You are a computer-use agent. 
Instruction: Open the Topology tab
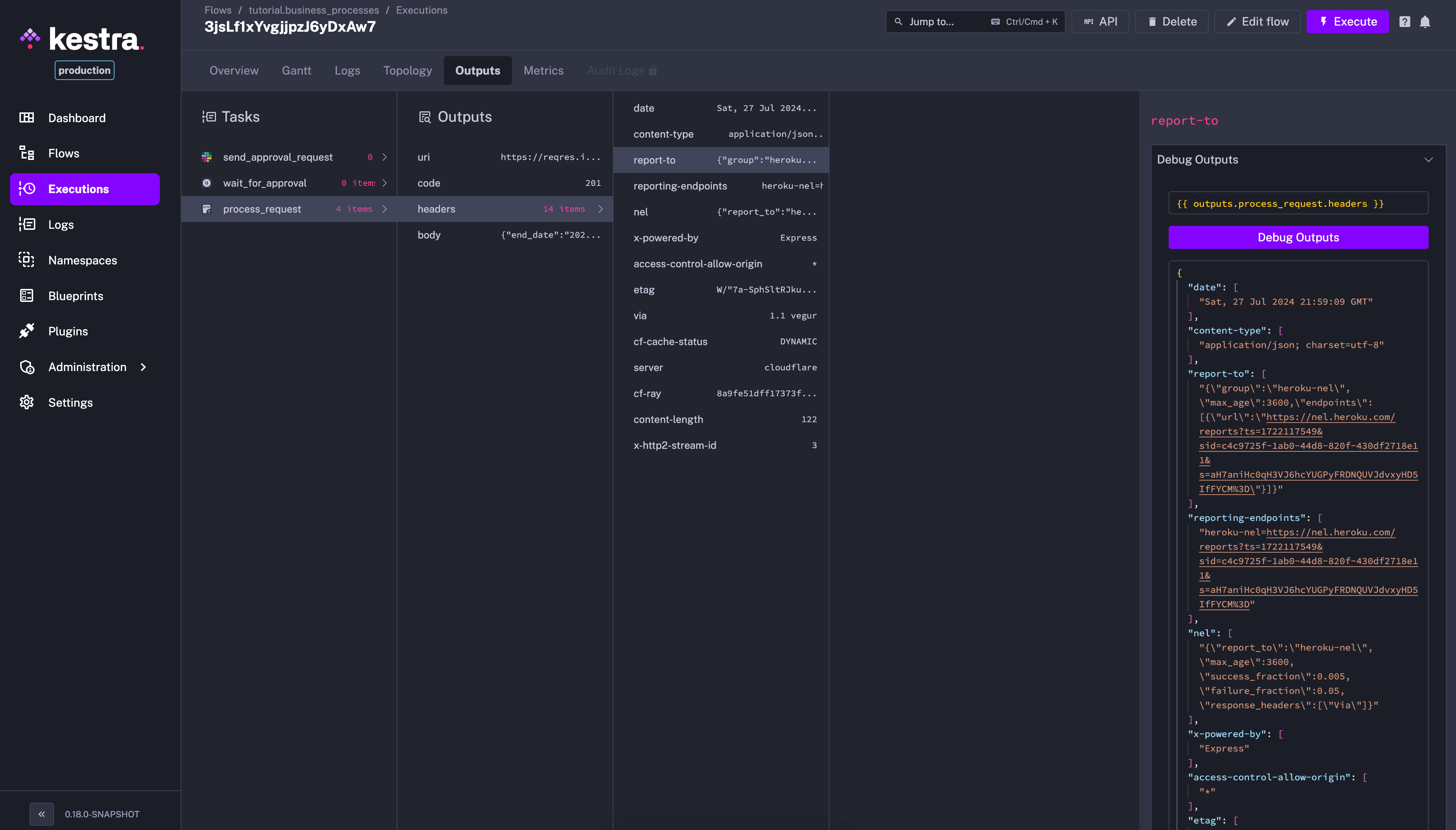point(407,70)
